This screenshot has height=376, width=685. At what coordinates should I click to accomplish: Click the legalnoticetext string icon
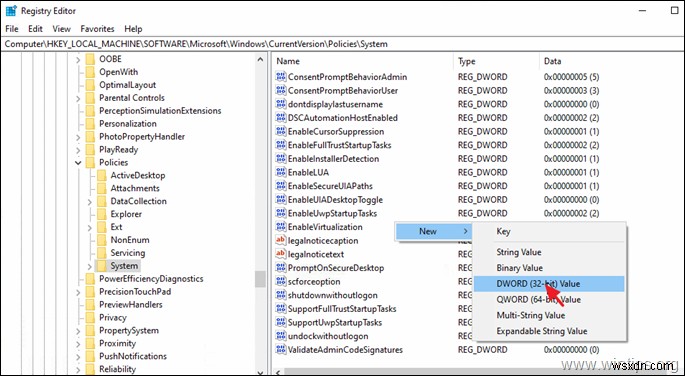click(280, 254)
